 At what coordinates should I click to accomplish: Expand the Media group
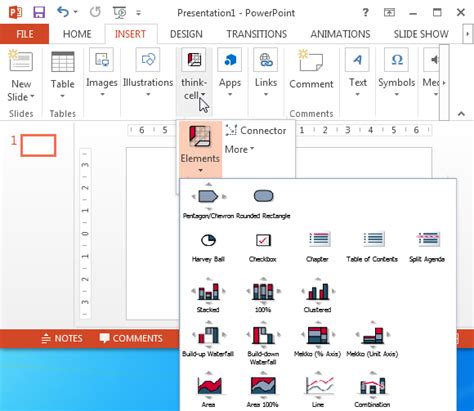pos(431,73)
